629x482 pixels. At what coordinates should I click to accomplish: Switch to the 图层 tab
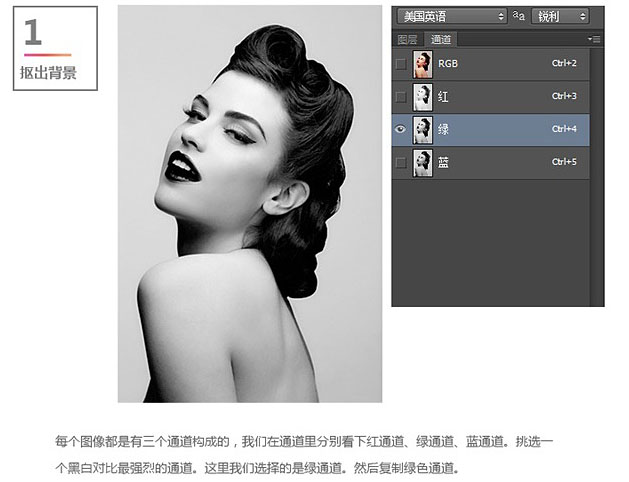pyautogui.click(x=408, y=39)
